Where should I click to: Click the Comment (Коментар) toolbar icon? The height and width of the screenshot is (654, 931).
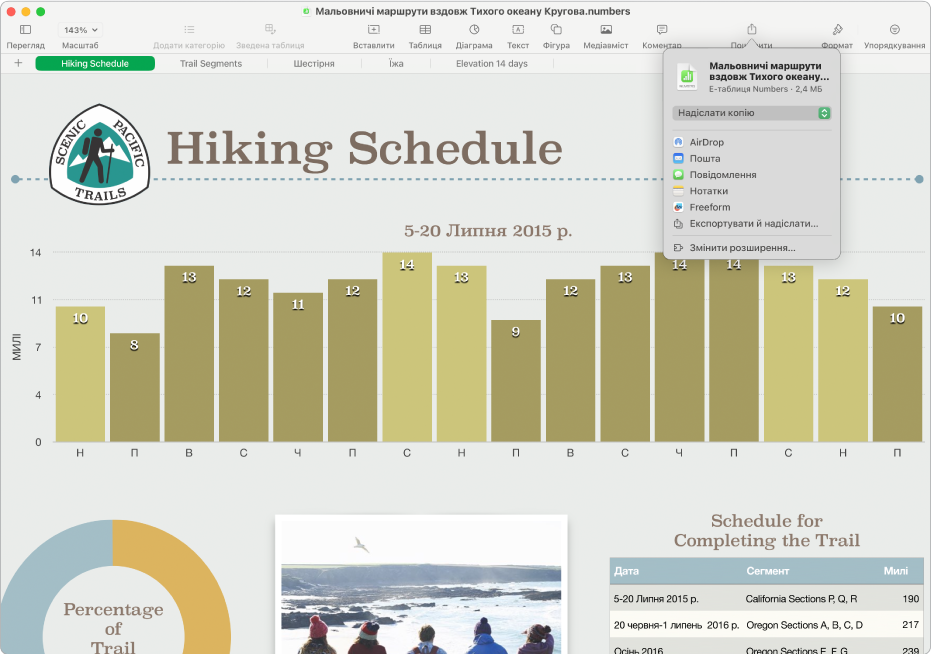click(x=662, y=29)
